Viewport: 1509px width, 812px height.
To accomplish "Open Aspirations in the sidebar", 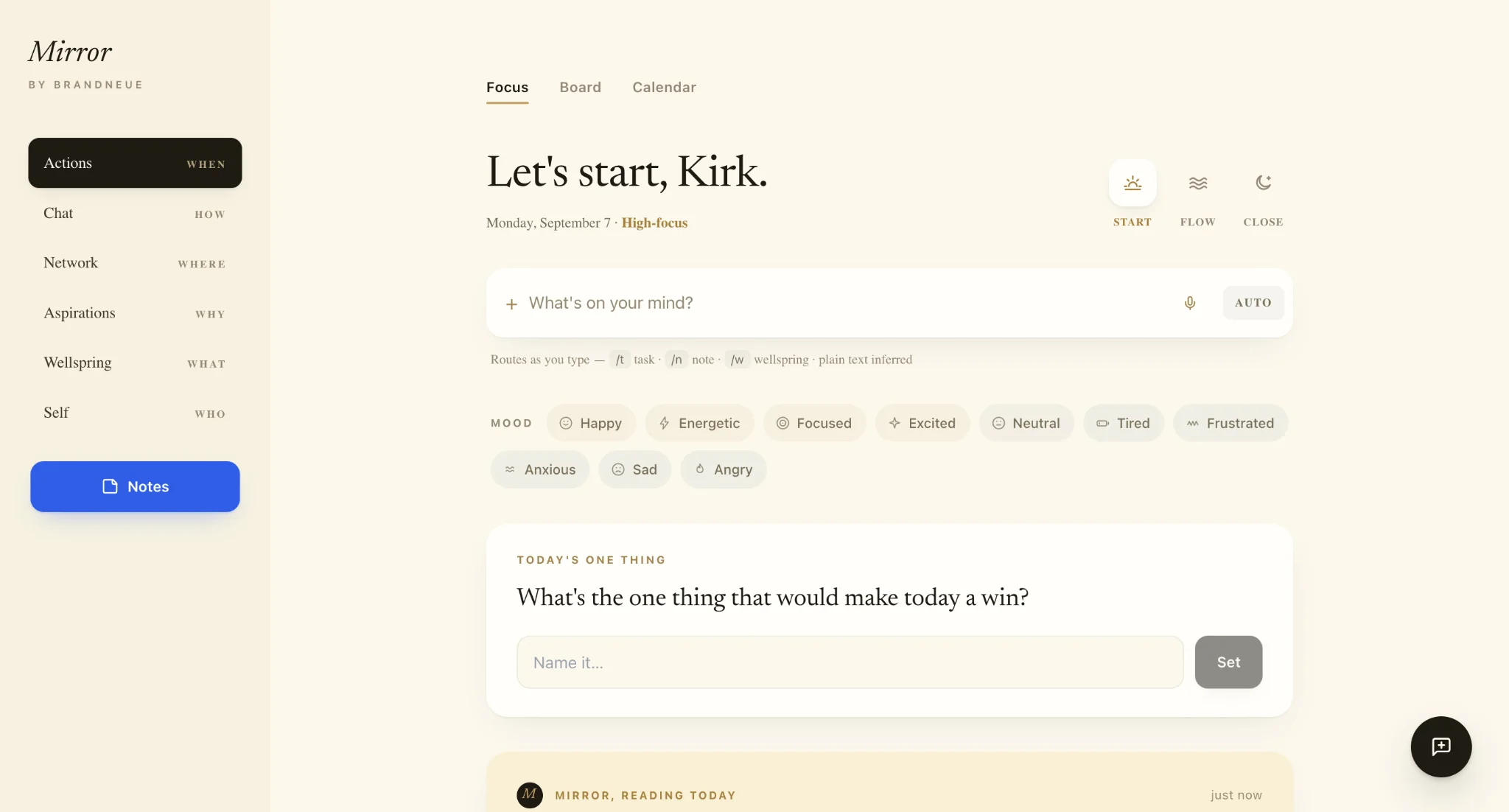I will (x=135, y=313).
